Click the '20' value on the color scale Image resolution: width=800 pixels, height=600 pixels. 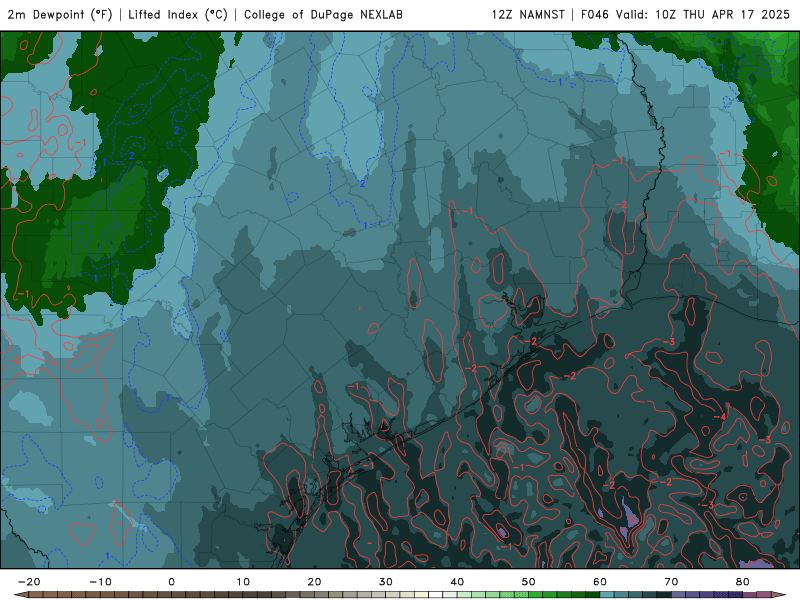pos(314,582)
